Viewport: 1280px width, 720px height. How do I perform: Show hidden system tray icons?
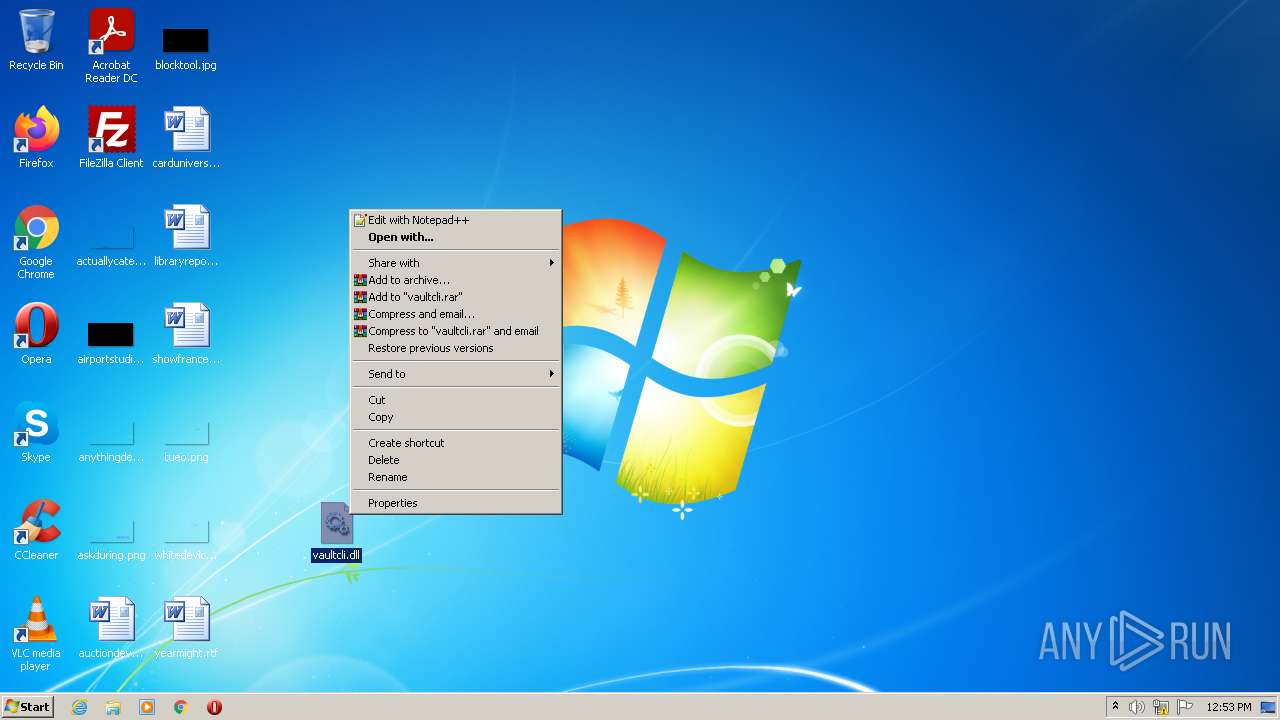coord(1116,707)
